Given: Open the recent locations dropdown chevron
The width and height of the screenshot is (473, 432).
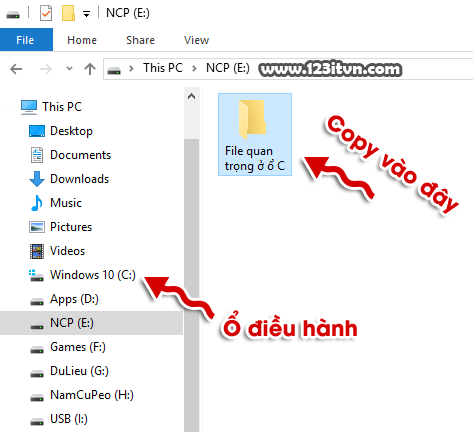Looking at the screenshot, I should (69, 69).
